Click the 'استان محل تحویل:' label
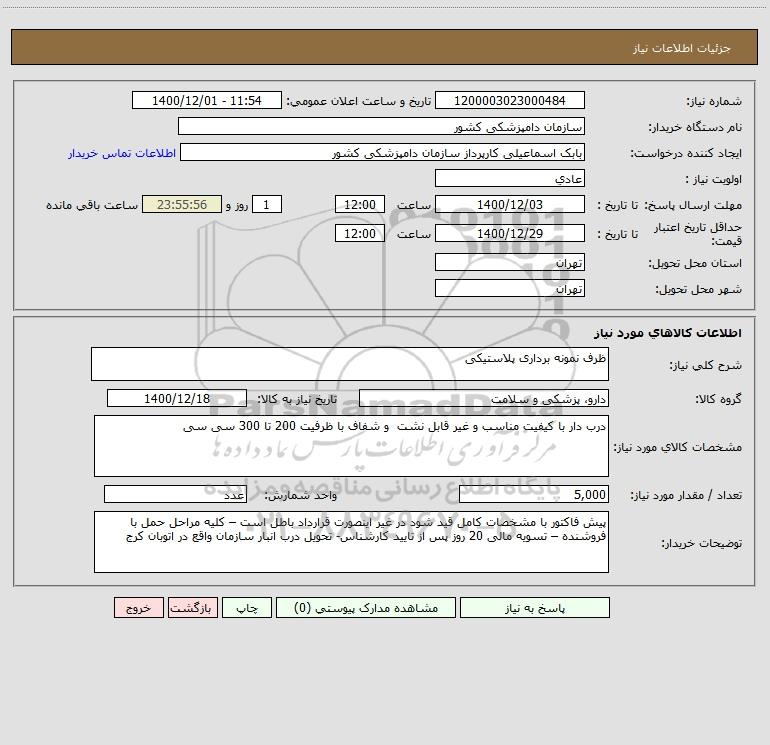This screenshot has width=770, height=745. pos(695,263)
